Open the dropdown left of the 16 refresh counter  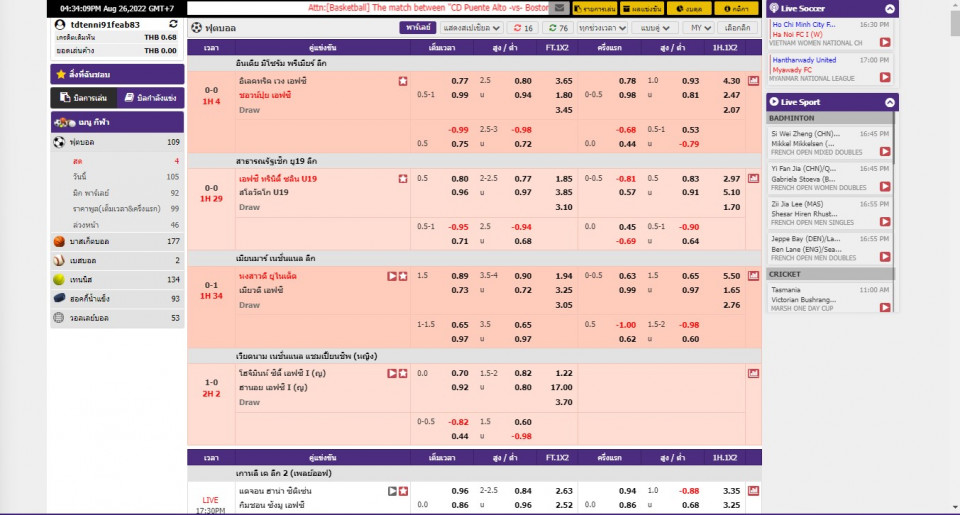(x=471, y=28)
